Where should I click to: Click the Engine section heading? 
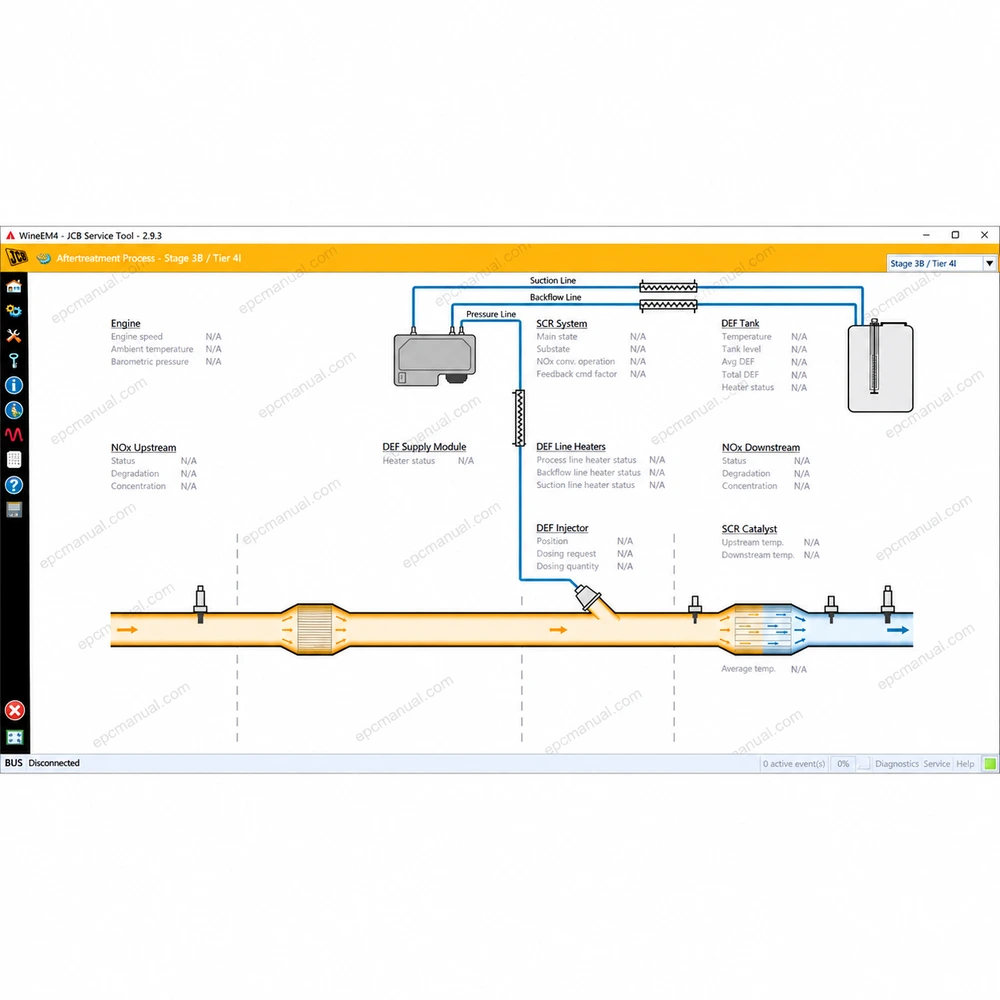coord(126,323)
